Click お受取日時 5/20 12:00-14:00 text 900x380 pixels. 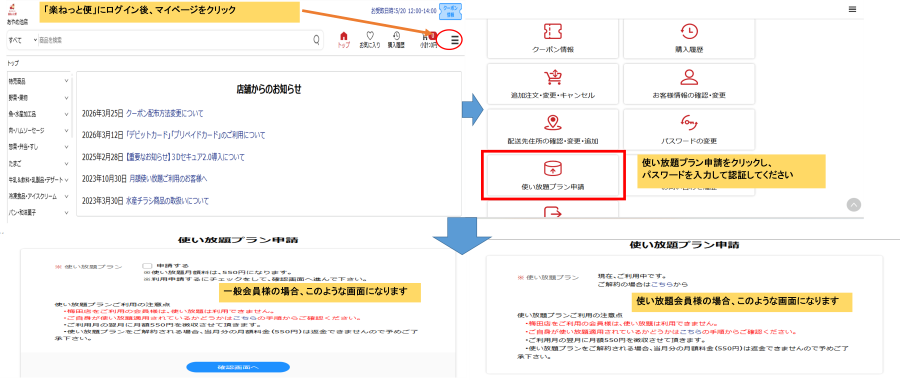point(404,10)
